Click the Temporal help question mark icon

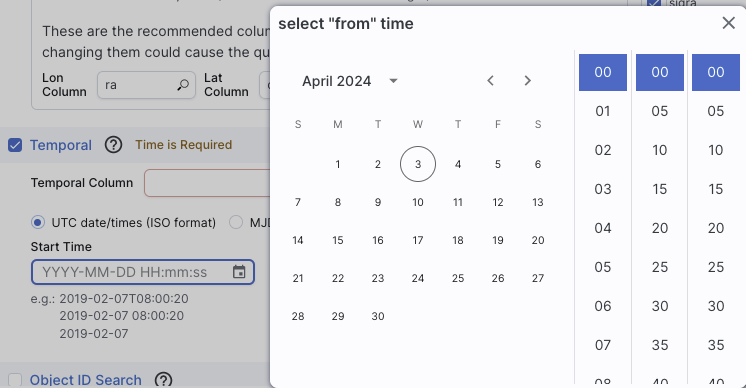tap(113, 145)
